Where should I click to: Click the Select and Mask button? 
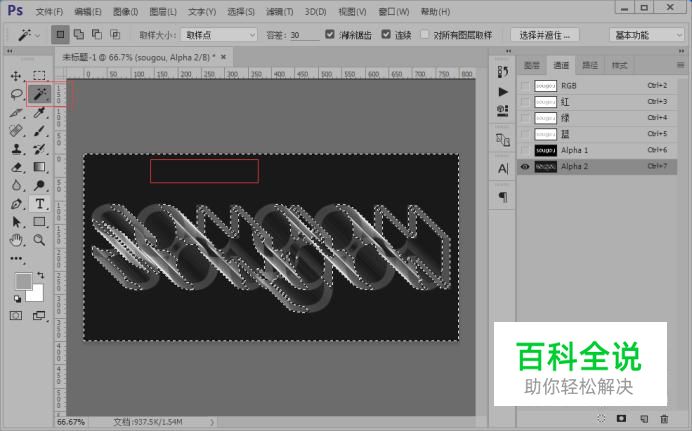point(545,35)
